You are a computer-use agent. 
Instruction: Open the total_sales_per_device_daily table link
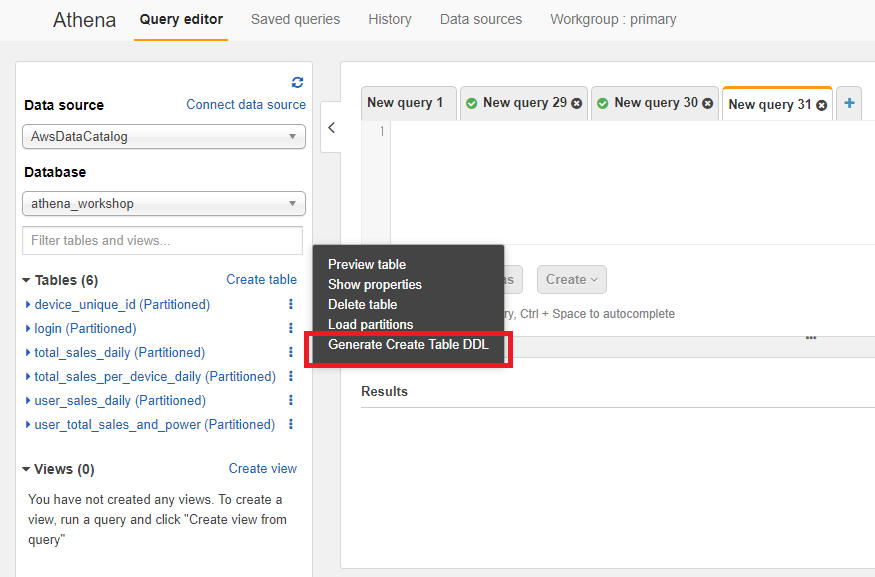pyautogui.click(x=155, y=377)
